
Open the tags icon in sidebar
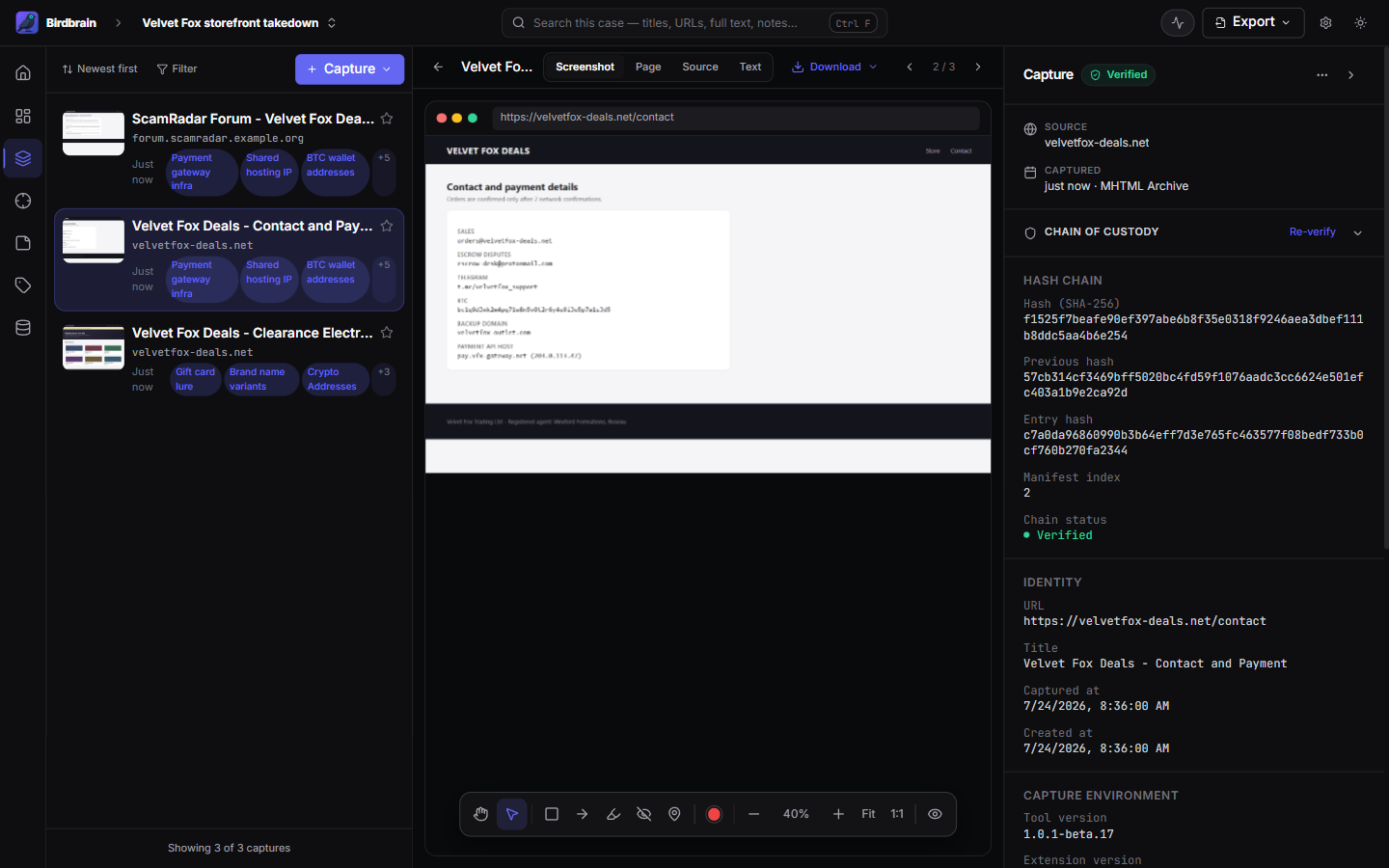pos(23,285)
